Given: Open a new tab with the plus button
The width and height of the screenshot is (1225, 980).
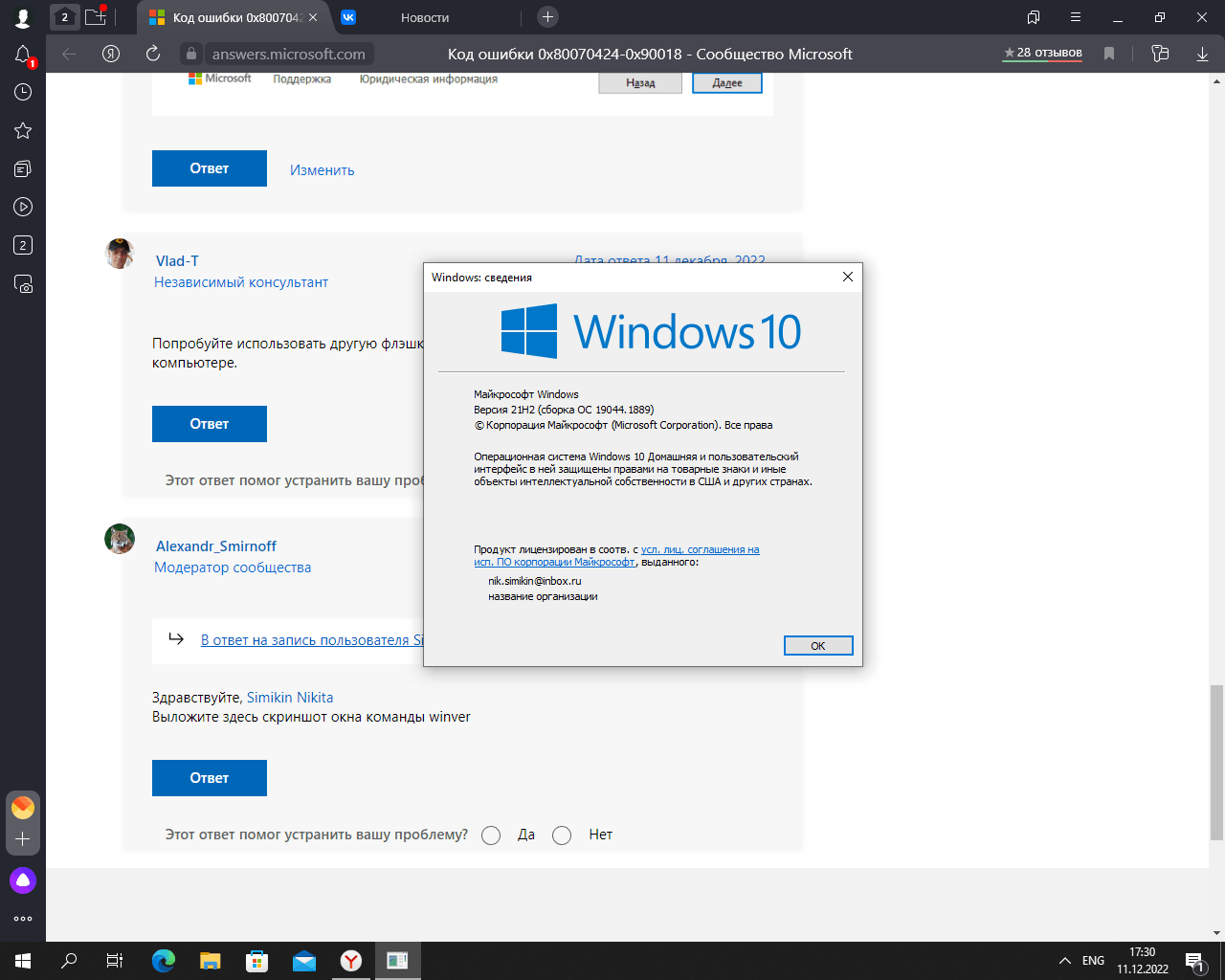Looking at the screenshot, I should point(547,16).
